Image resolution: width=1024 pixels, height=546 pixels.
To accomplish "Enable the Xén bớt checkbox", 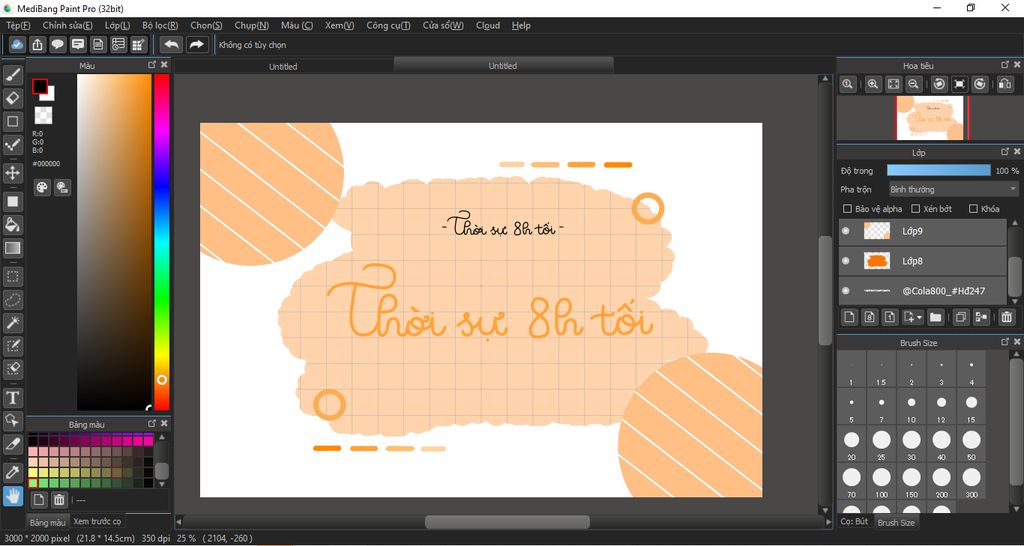I will click(x=916, y=209).
